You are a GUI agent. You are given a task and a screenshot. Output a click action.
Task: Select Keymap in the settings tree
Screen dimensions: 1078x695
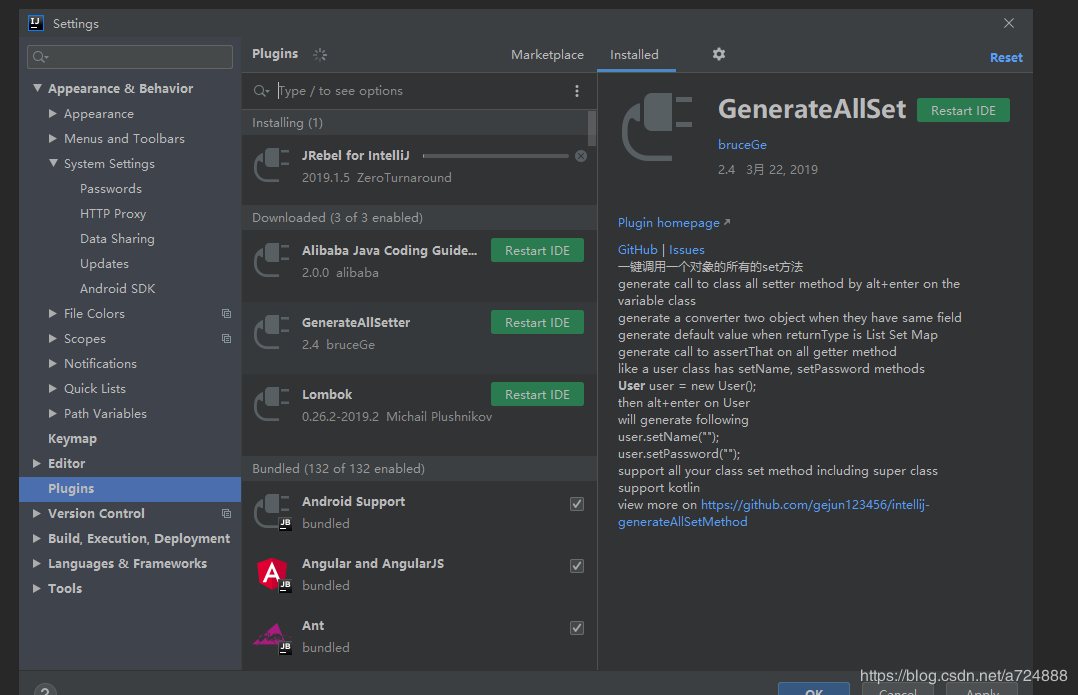click(x=72, y=439)
